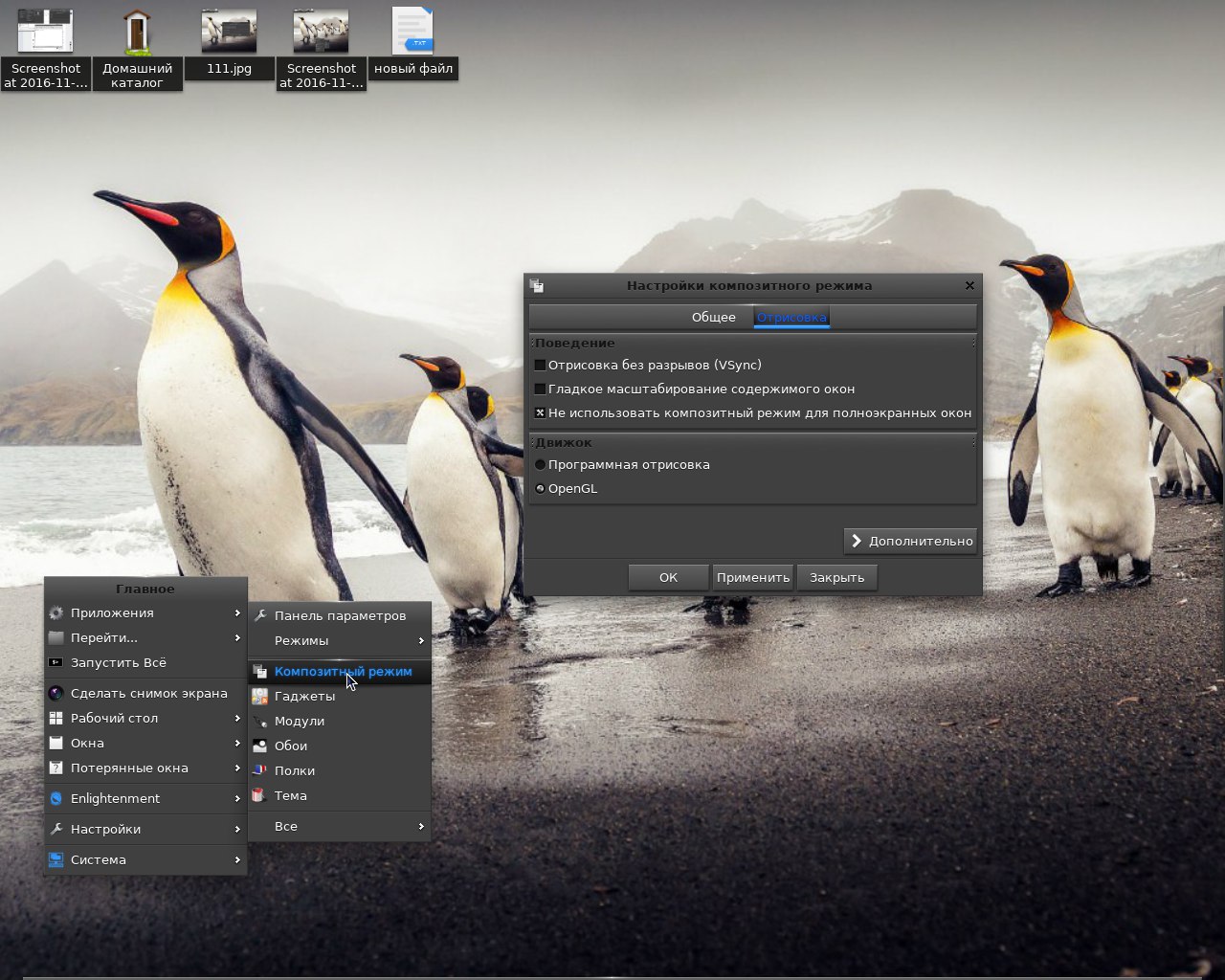Enable Отрисовка без разрывов (VSync) checkbox
Image resolution: width=1225 pixels, height=980 pixels.
[x=540, y=366]
